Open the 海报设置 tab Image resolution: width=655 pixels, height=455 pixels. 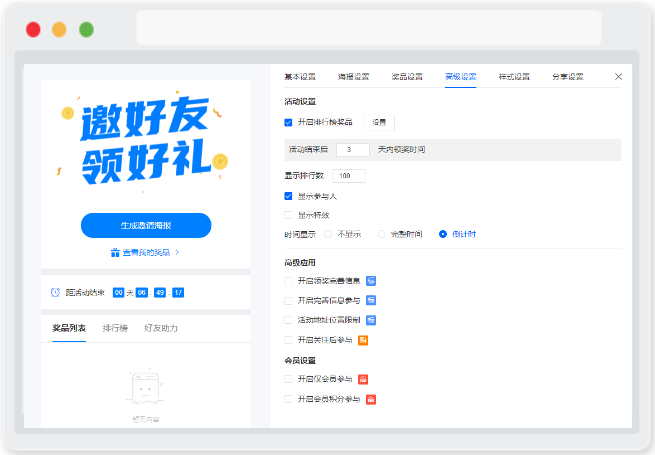click(353, 77)
